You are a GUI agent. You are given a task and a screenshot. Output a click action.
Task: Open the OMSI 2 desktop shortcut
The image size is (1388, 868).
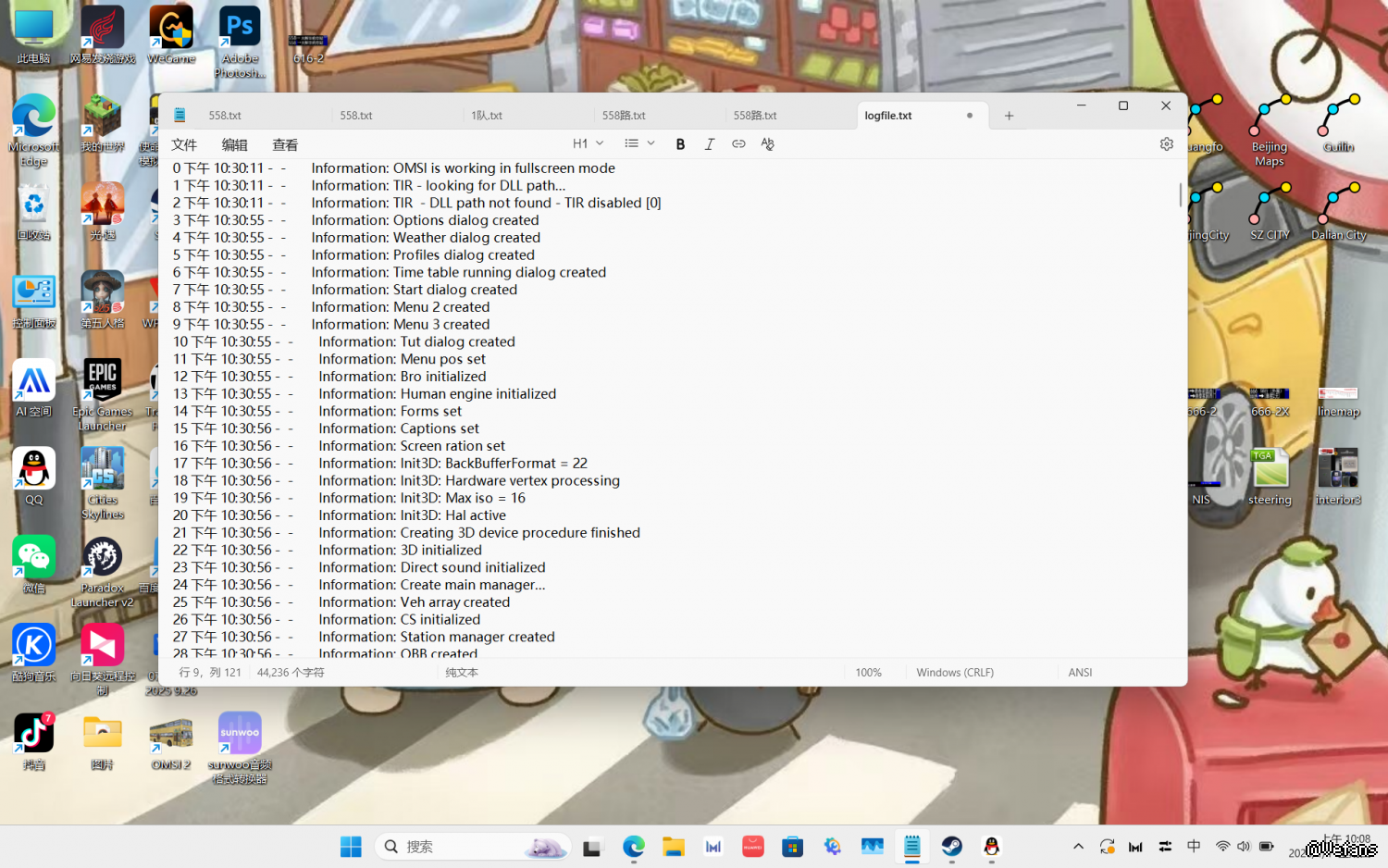click(171, 742)
